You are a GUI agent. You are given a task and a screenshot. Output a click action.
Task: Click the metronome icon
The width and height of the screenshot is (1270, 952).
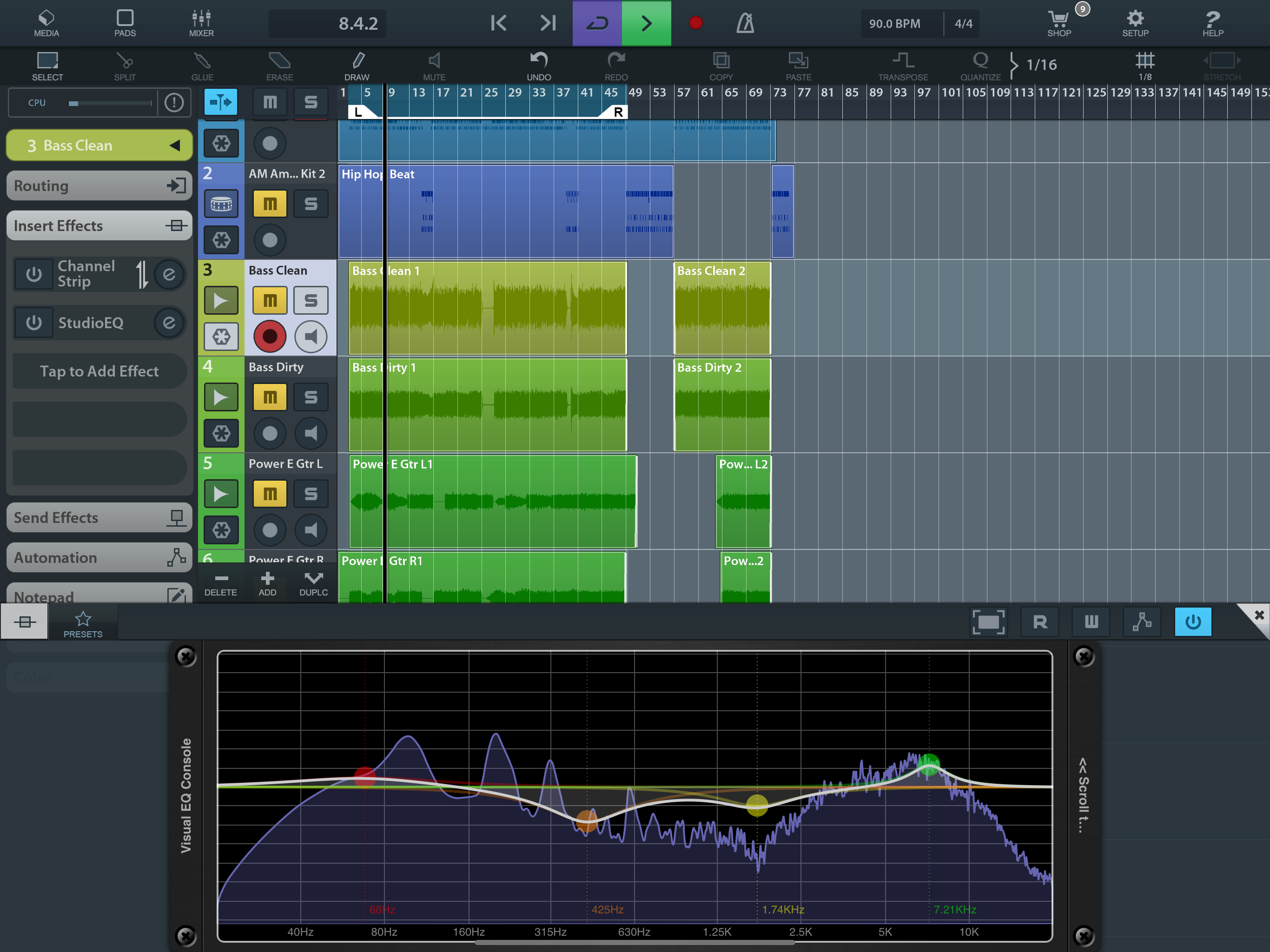pos(745,24)
